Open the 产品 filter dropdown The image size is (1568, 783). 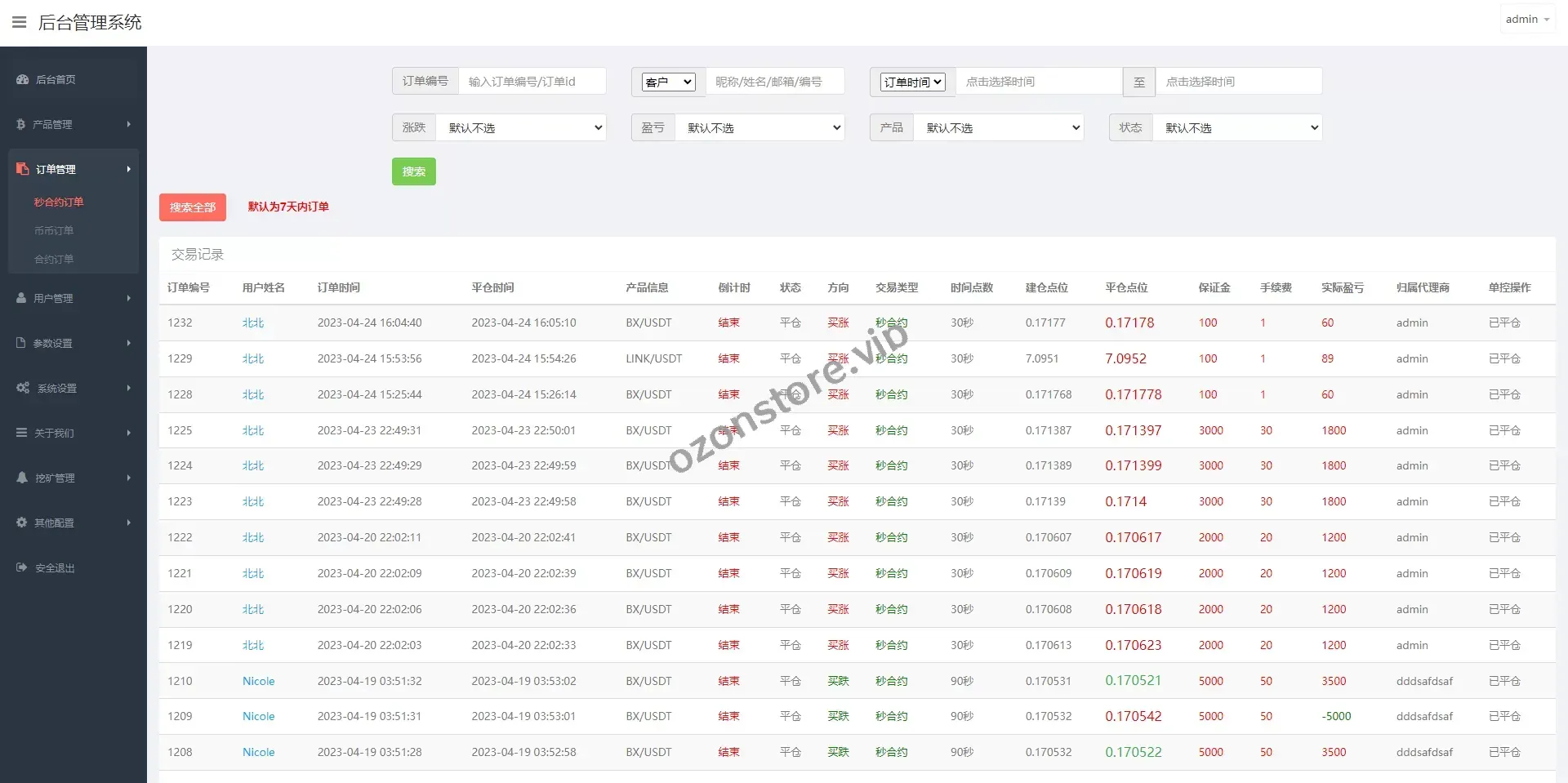(999, 127)
